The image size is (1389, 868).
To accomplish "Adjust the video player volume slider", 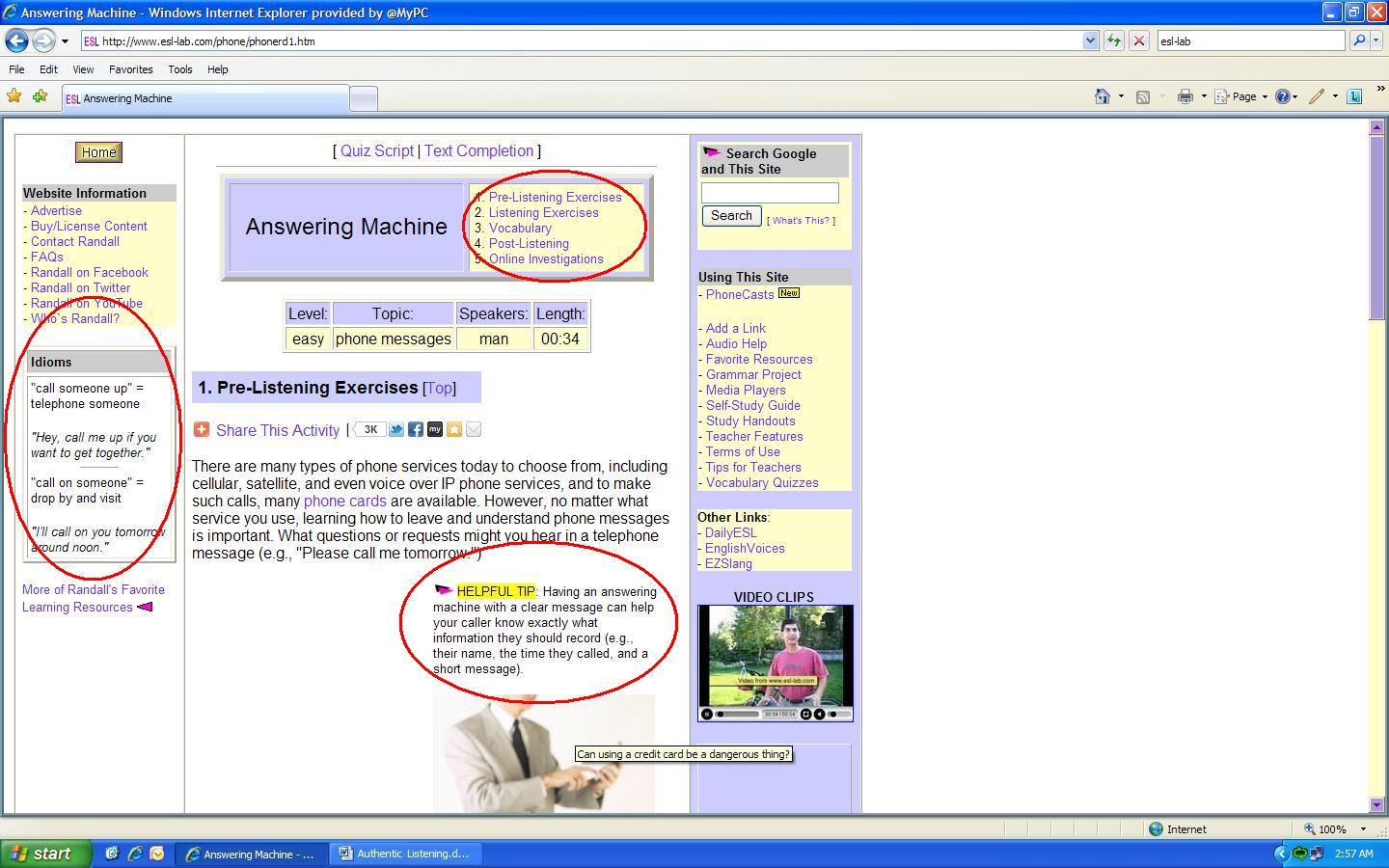I will (x=837, y=715).
